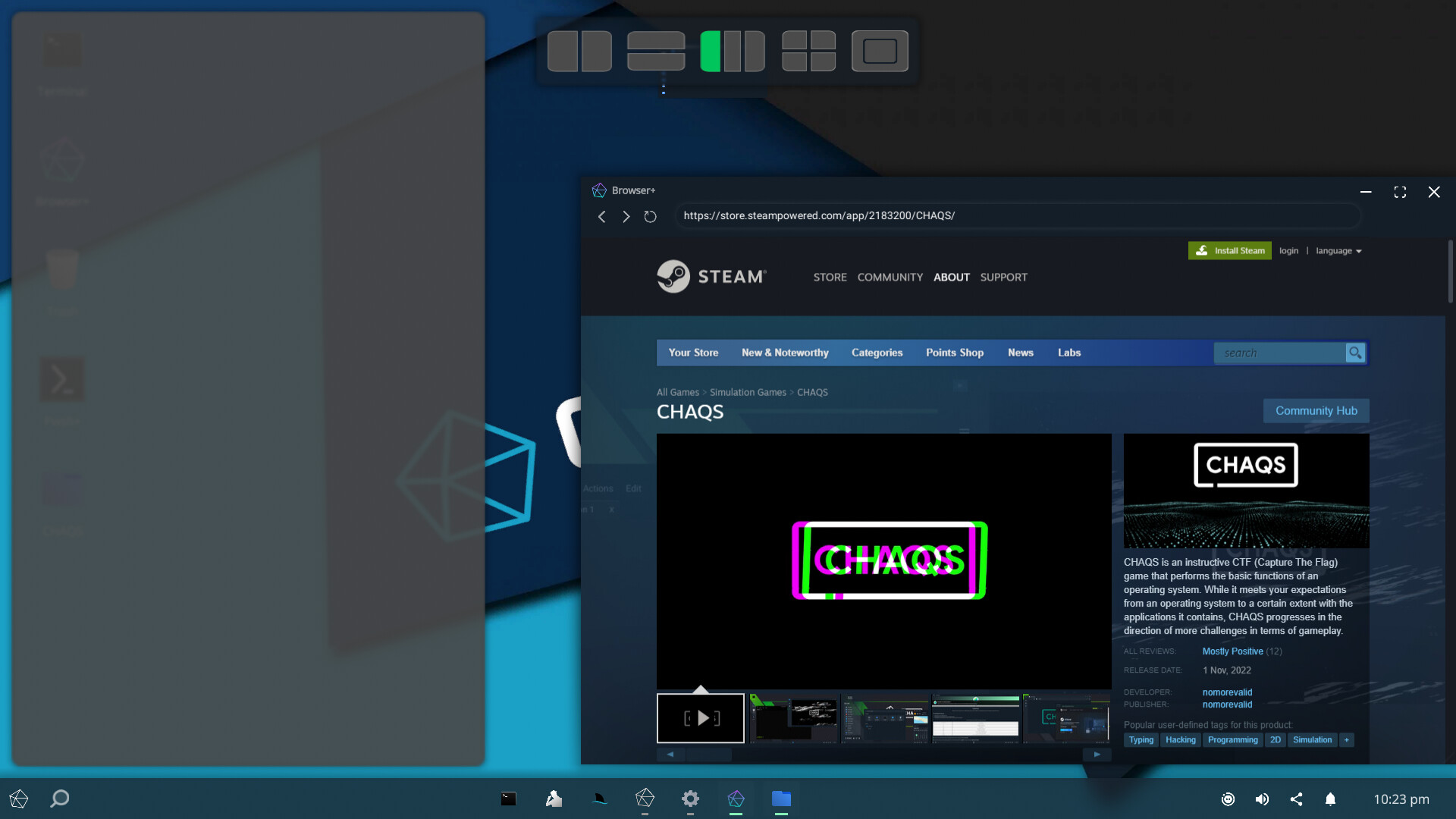Click the share icon in the system tray
1456x819 pixels.
tap(1296, 799)
